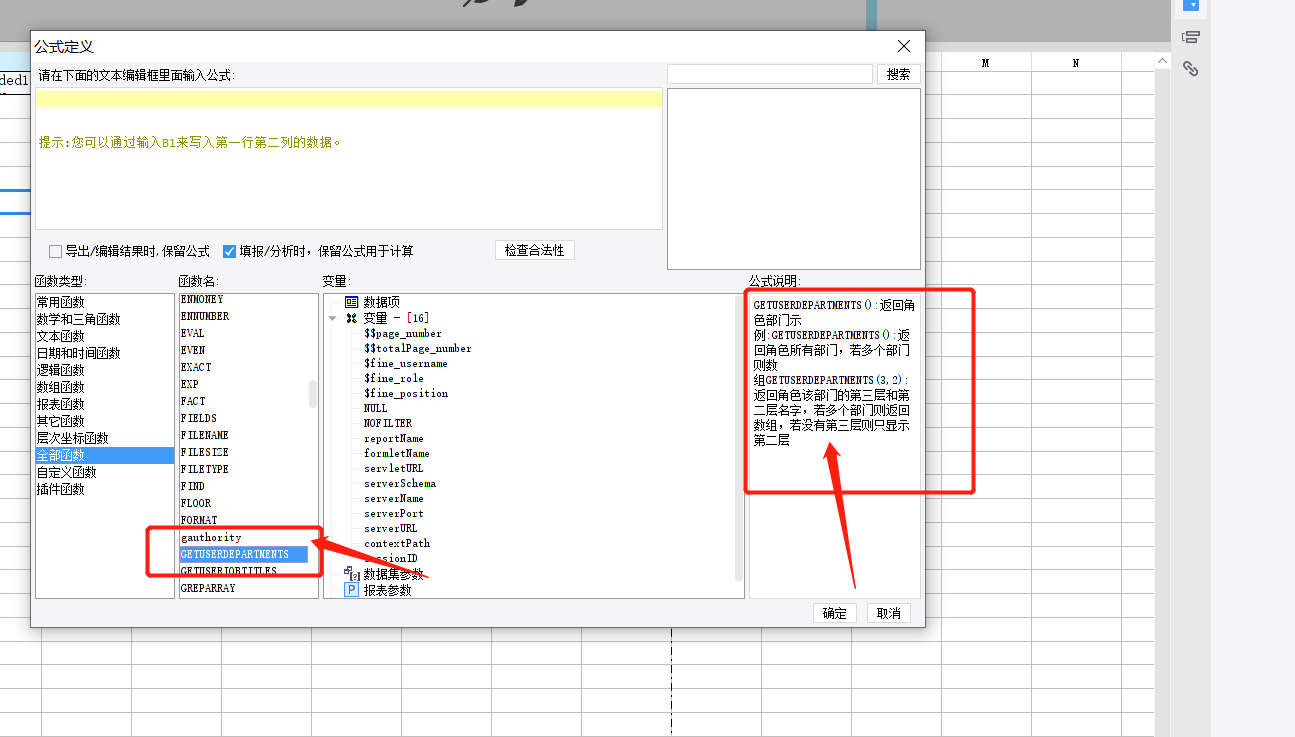Image resolution: width=1295 pixels, height=737 pixels.
Task: Click the link chain icon in right sidebar
Action: pyautogui.click(x=1190, y=69)
